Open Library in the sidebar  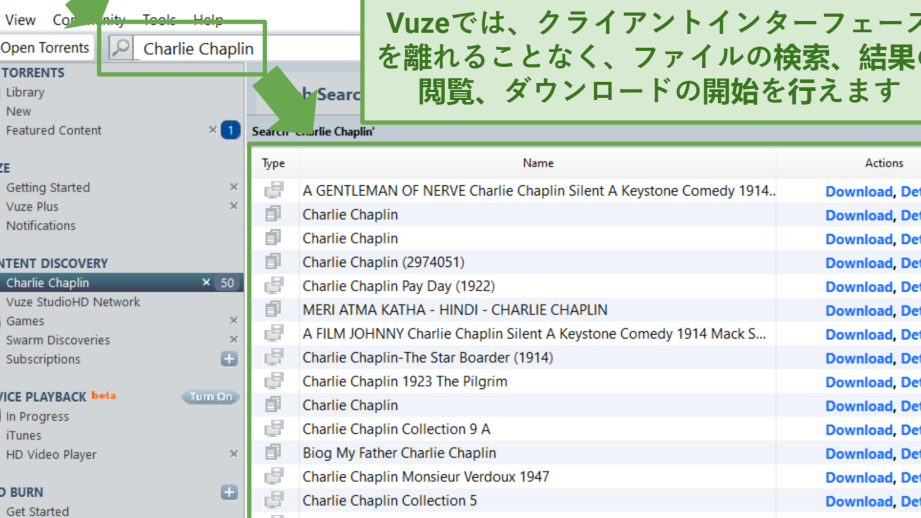point(25,92)
